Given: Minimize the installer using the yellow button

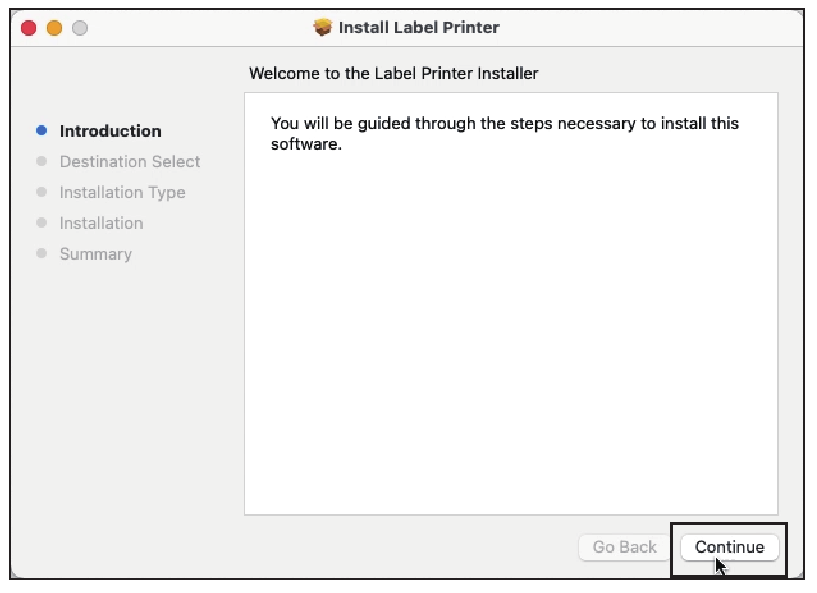Looking at the screenshot, I should 54,28.
